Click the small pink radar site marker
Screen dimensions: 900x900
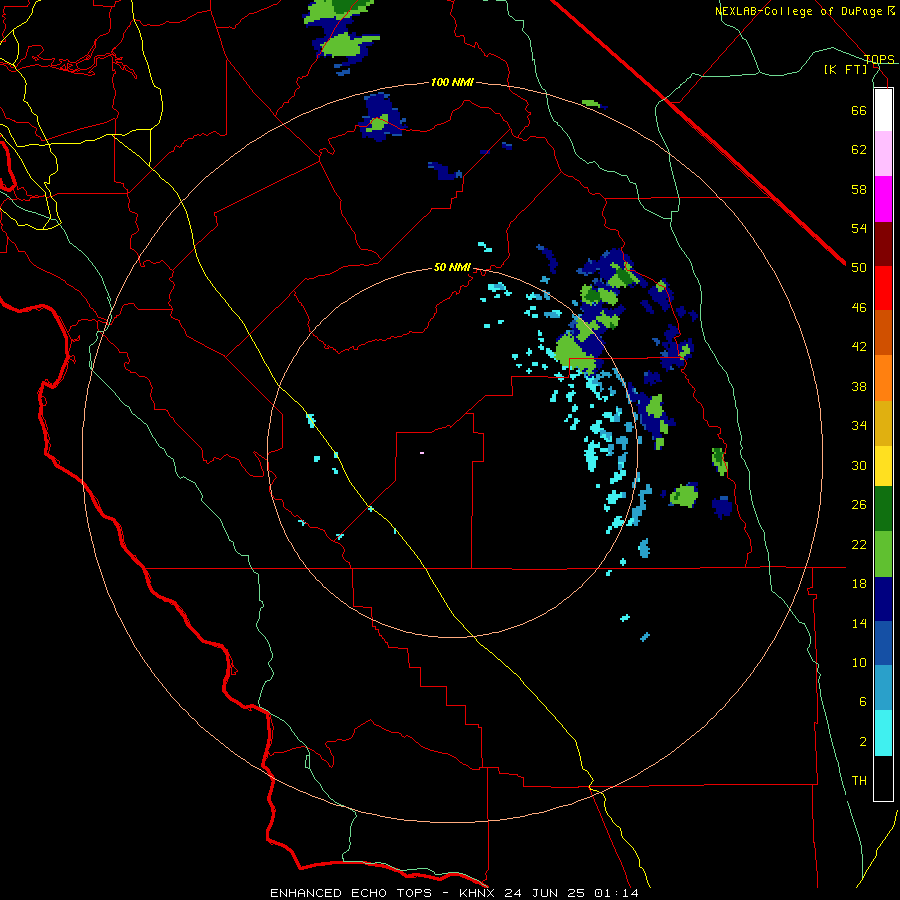(x=422, y=453)
